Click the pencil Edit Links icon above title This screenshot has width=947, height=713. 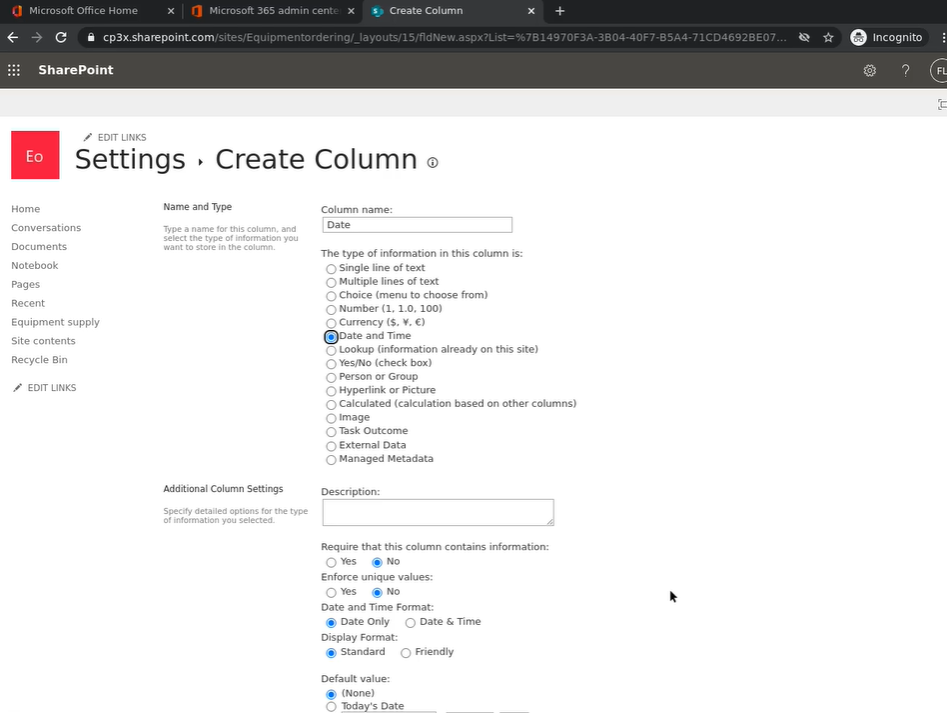click(88, 137)
